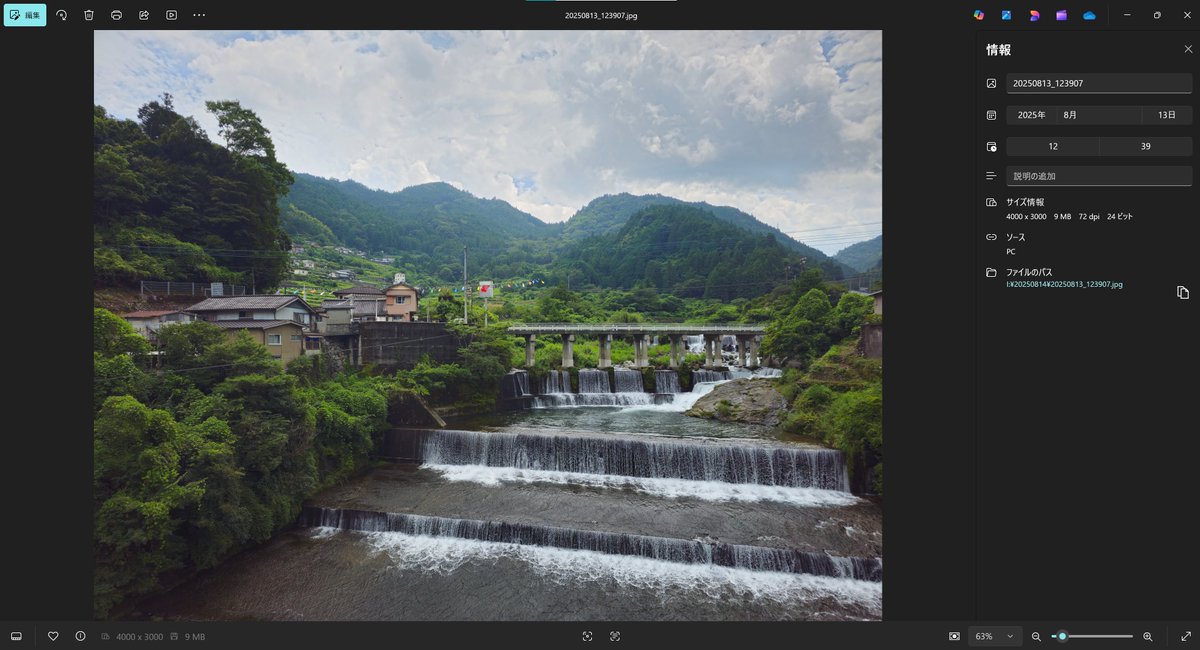Click the 2025年 year field
The height and width of the screenshot is (650, 1200).
(x=1032, y=115)
